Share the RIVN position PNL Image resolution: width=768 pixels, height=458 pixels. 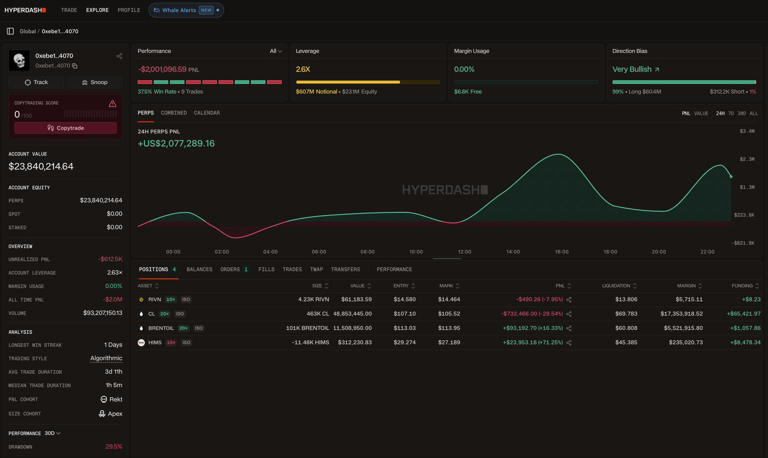(569, 299)
